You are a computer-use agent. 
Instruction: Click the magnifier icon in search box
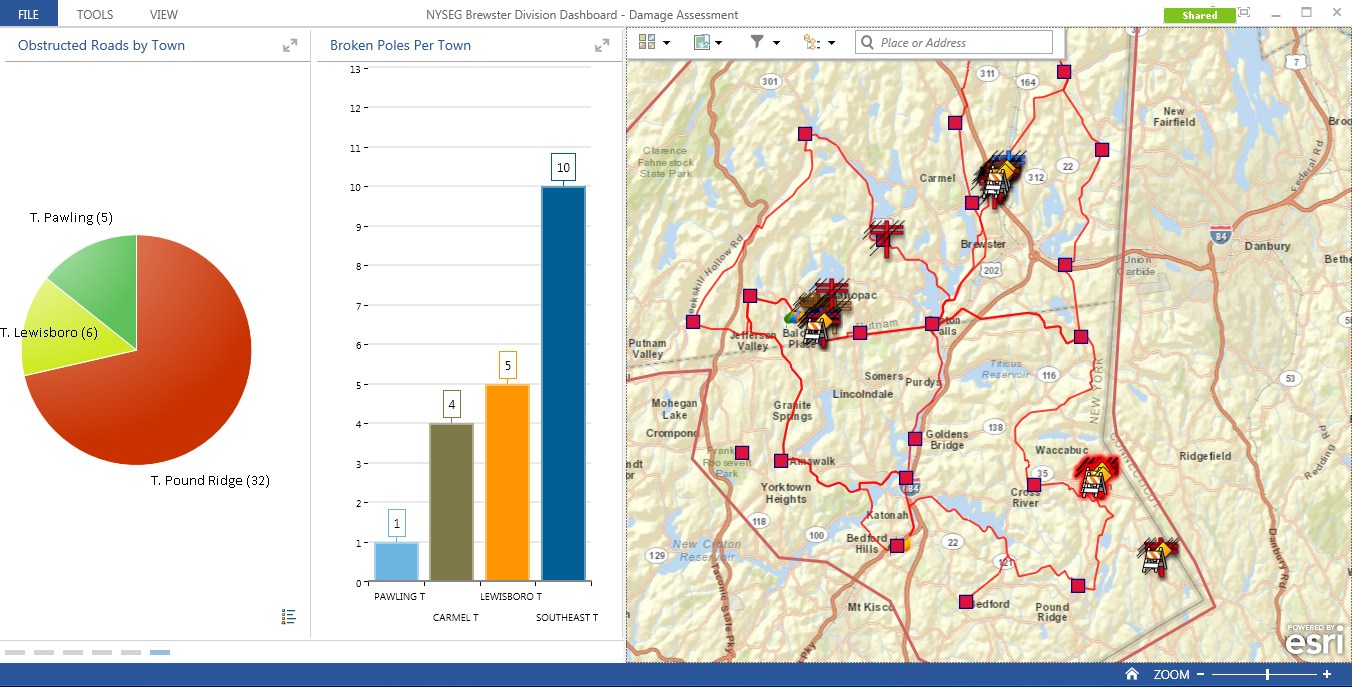[x=867, y=42]
